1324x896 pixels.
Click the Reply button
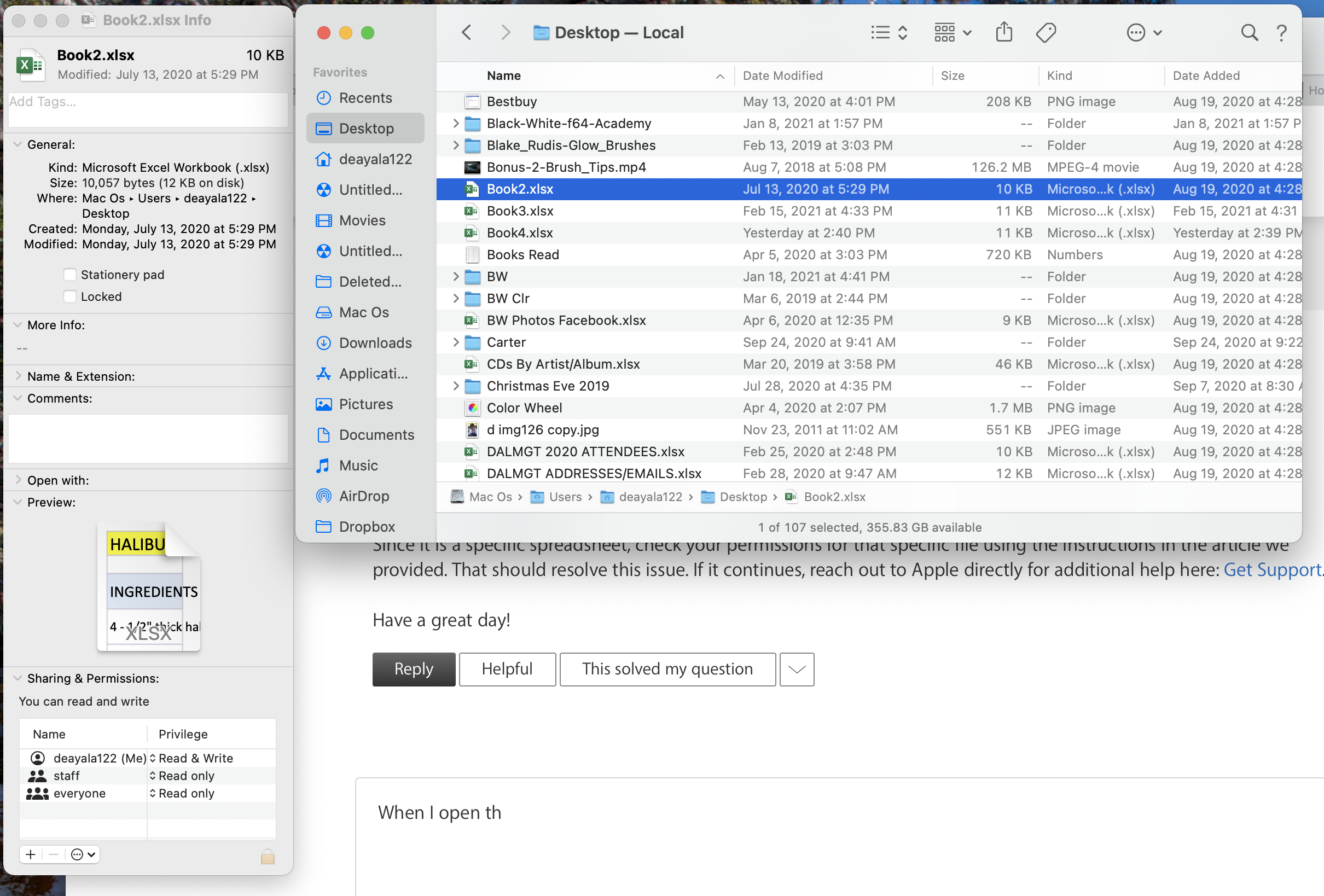414,669
